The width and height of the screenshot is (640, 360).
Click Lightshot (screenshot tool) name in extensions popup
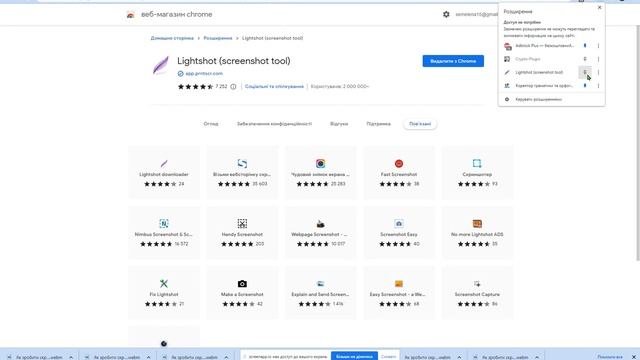point(539,72)
